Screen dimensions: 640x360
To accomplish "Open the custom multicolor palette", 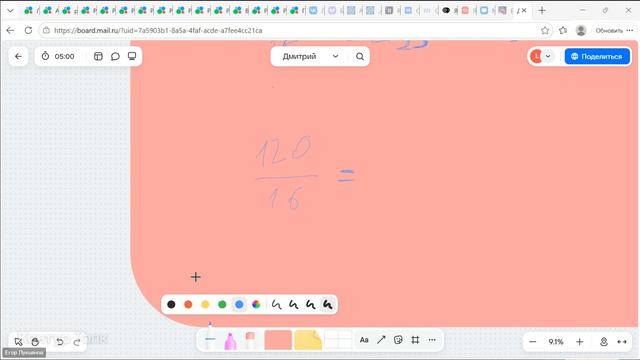I will click(x=256, y=304).
